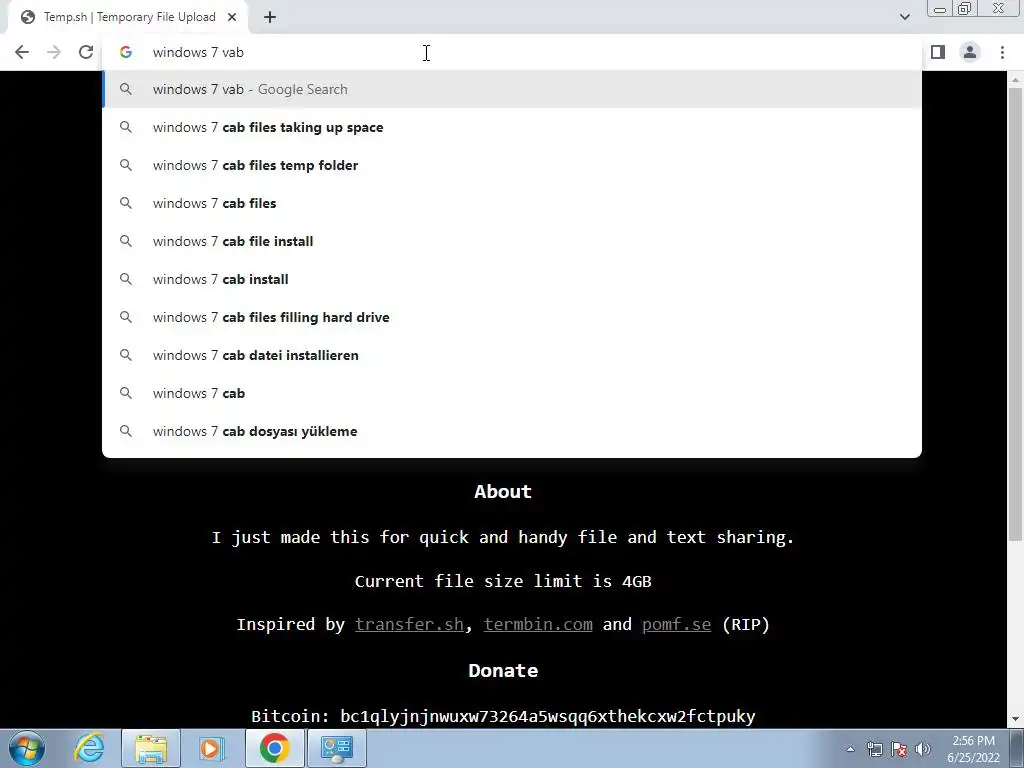This screenshot has height=768, width=1024.
Task: Open the Chrome three-dot menu
Action: point(1002,52)
